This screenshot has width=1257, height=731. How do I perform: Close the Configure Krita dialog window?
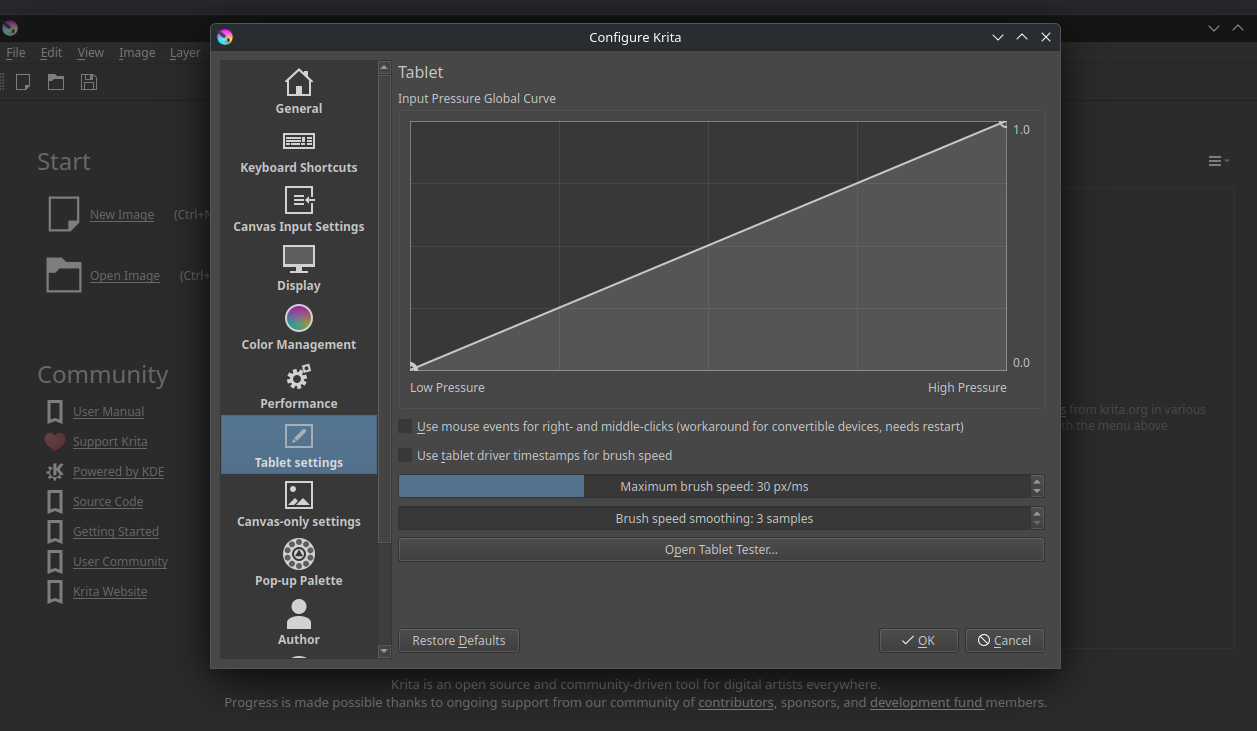(1046, 37)
